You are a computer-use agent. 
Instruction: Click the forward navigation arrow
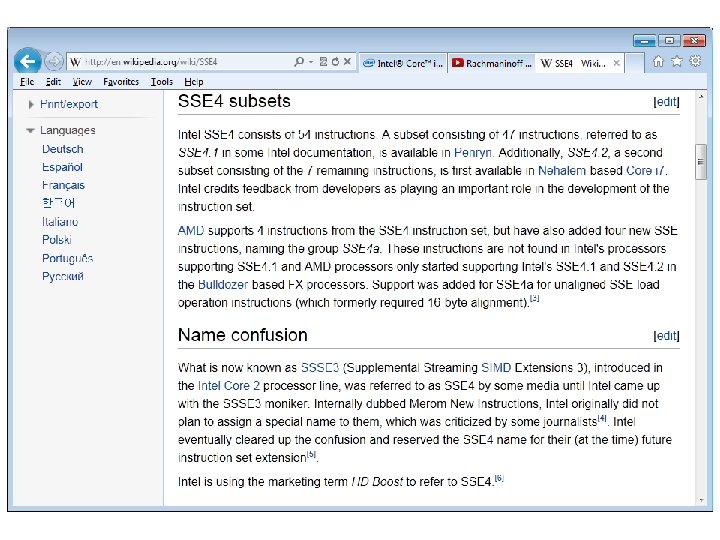click(54, 62)
